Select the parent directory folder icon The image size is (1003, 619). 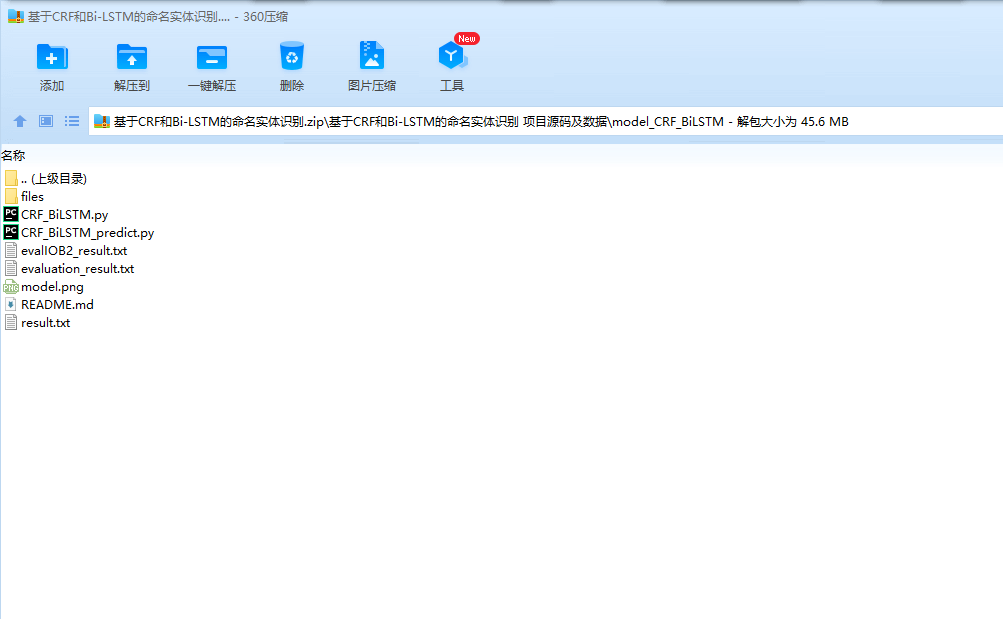click(11, 178)
